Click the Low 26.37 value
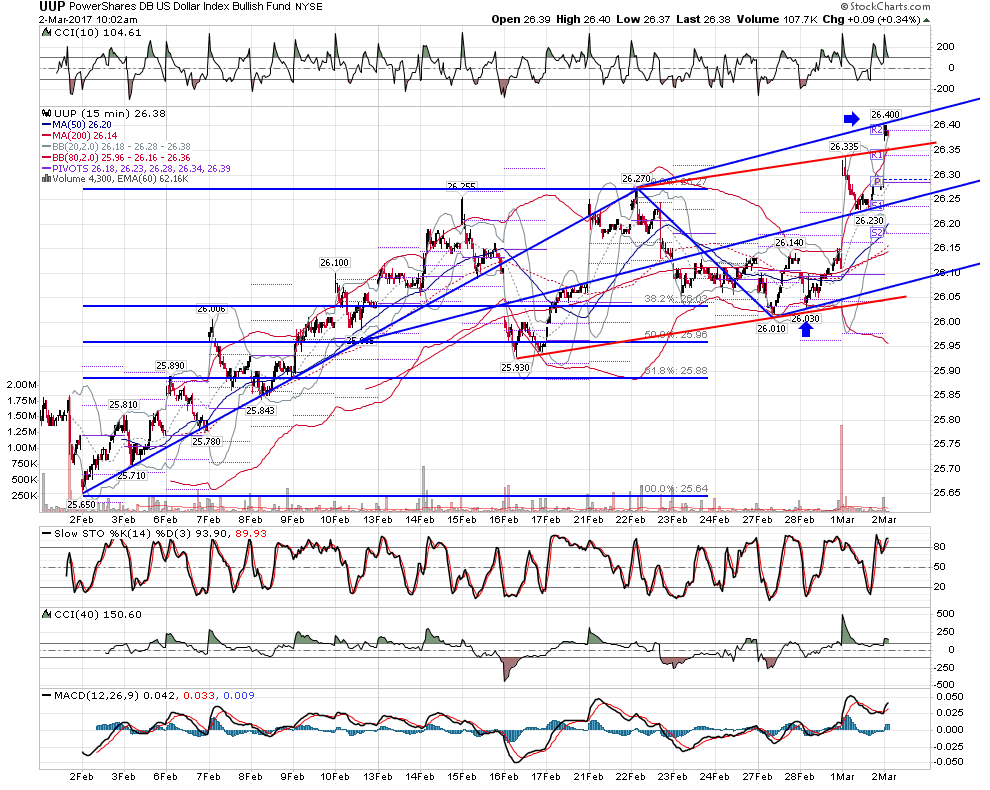This screenshot has height=790, width=990. click(643, 20)
